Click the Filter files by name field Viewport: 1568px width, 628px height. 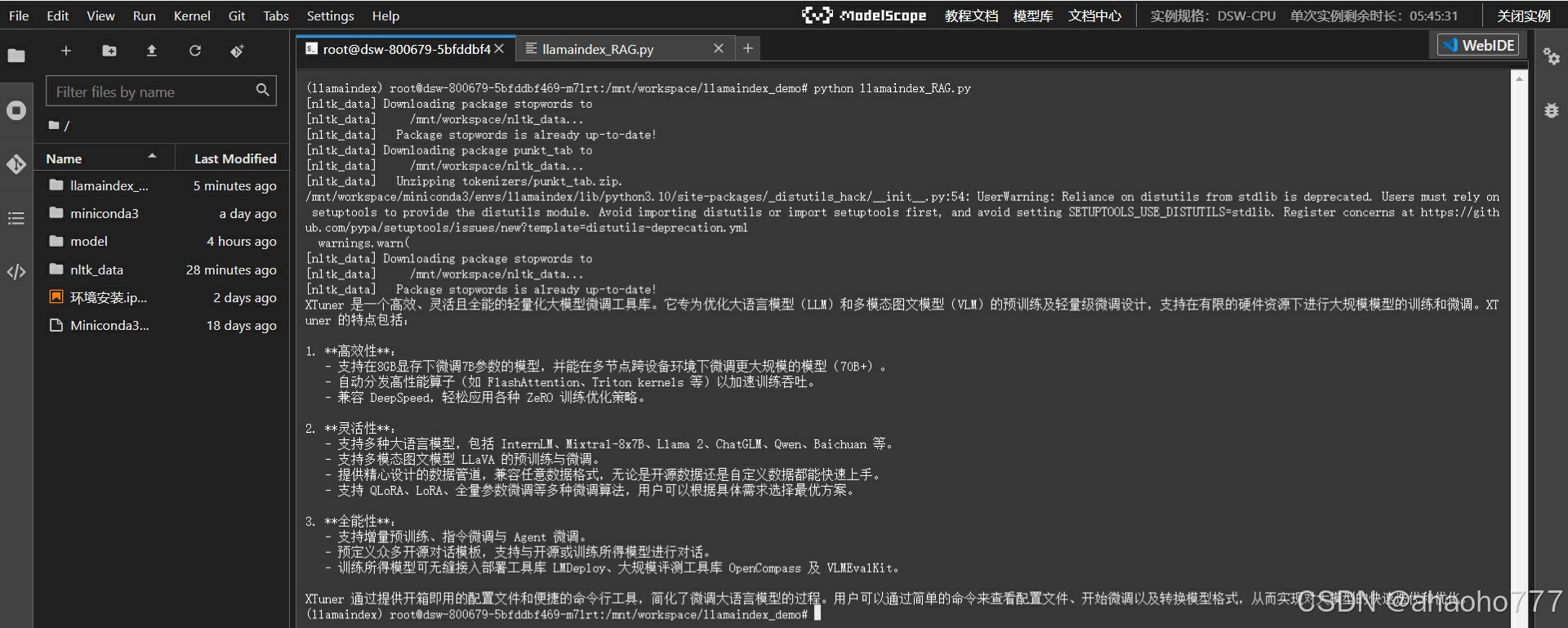[x=161, y=91]
